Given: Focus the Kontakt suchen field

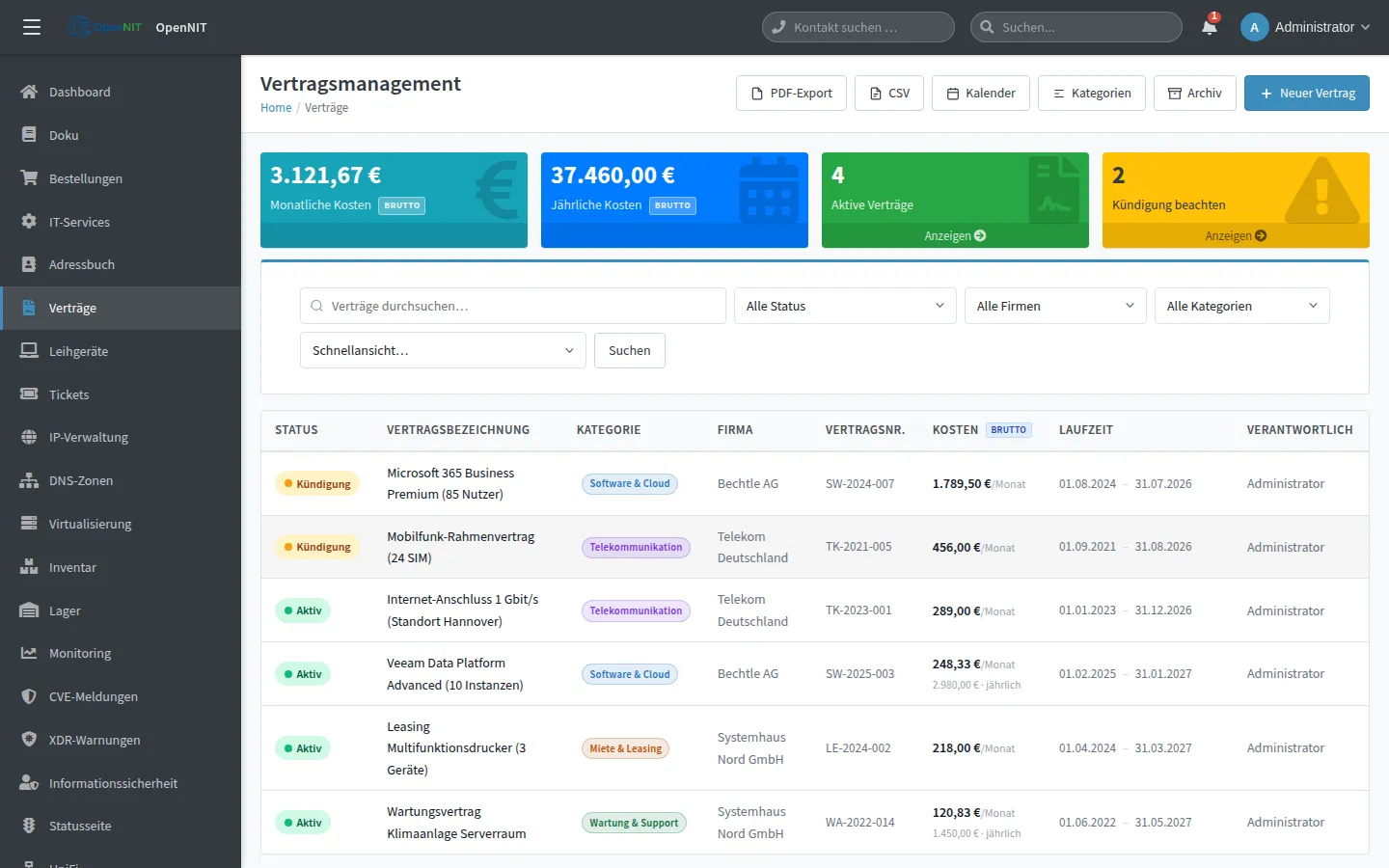Looking at the screenshot, I should [x=858, y=27].
